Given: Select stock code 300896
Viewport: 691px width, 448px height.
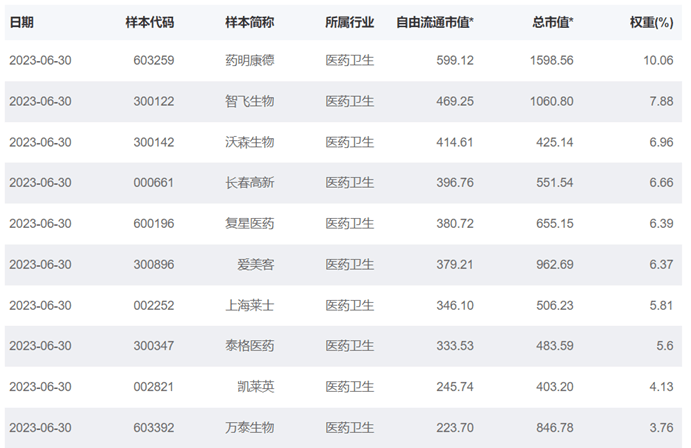Looking at the screenshot, I should (x=154, y=265).
